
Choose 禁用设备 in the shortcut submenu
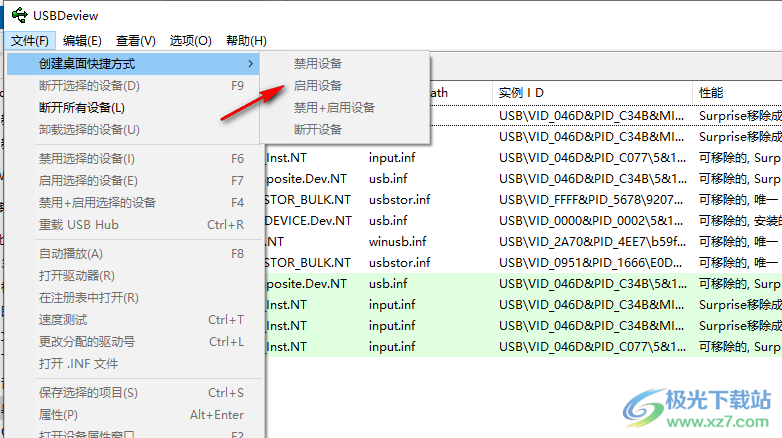[x=318, y=64]
